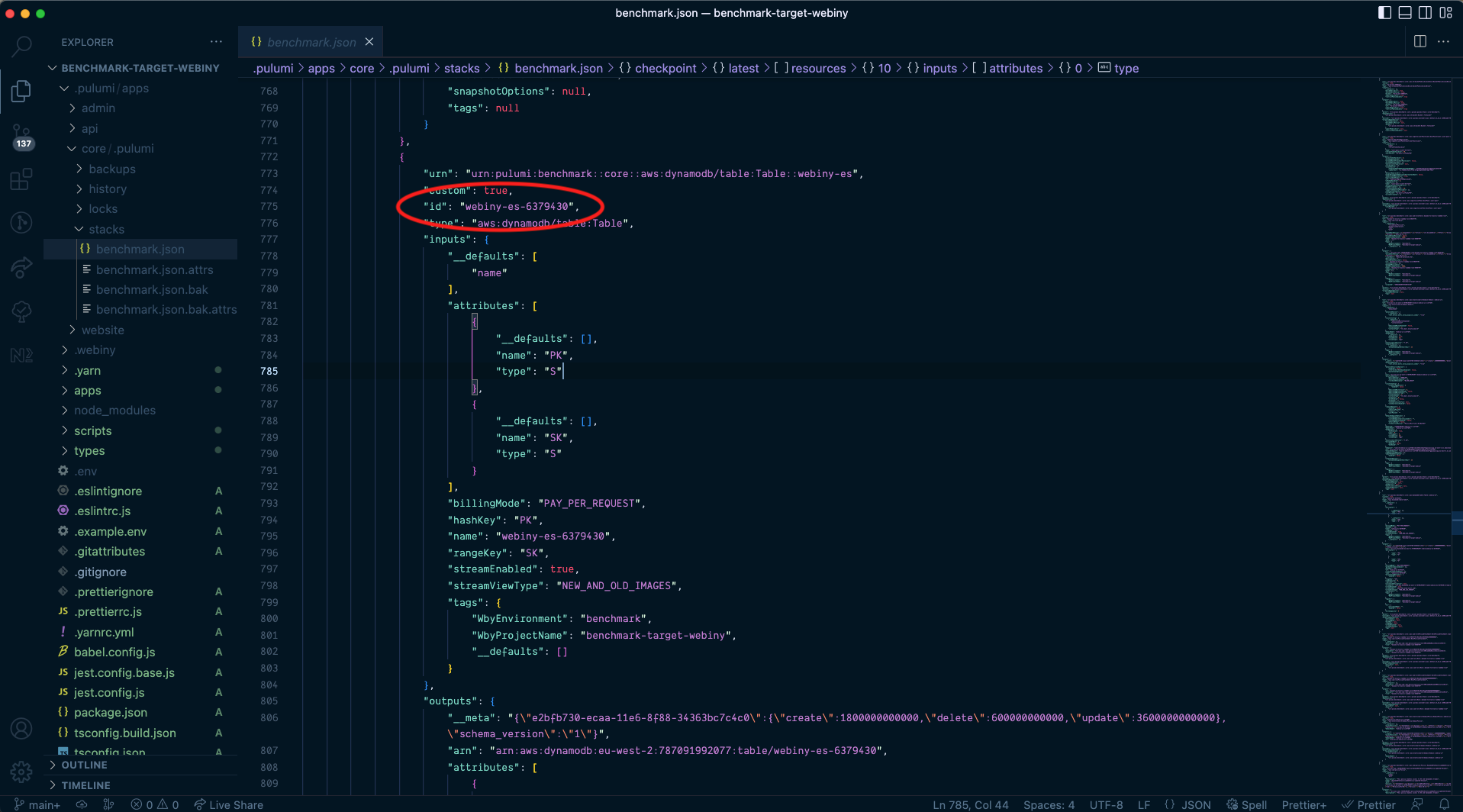
Task: Open checkpoint in the breadcrumb bar
Action: 665,68
